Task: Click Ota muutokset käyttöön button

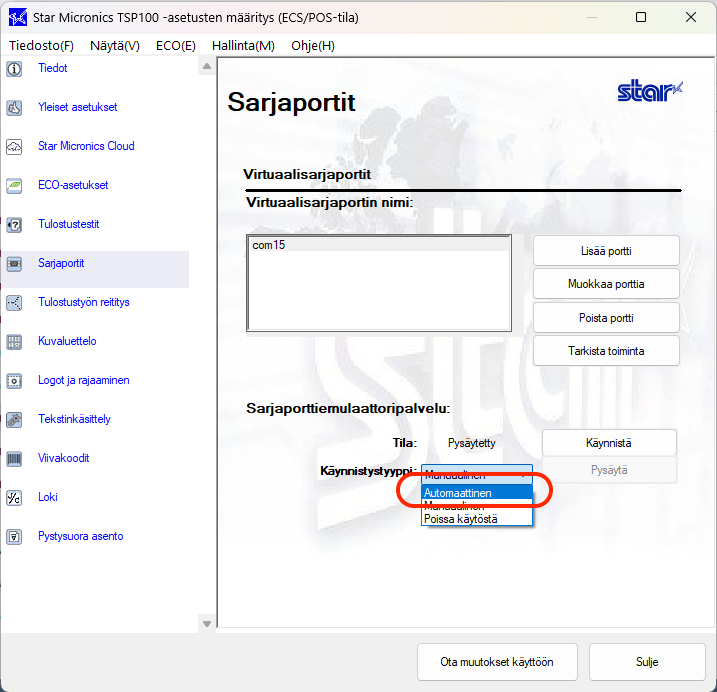Action: tap(497, 662)
